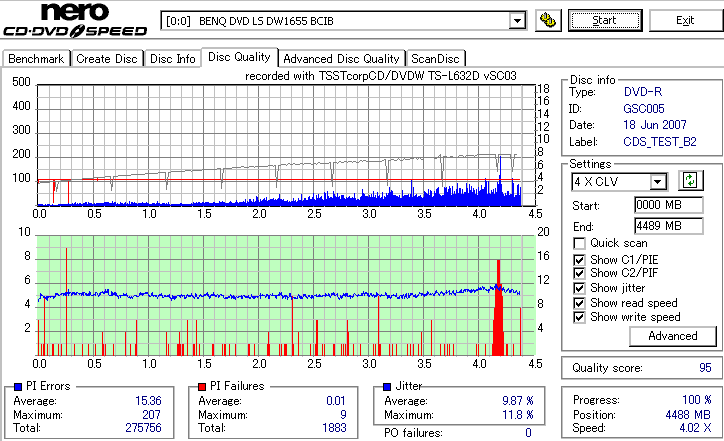Click PI Errors maximum value 207

pyautogui.click(x=151, y=415)
